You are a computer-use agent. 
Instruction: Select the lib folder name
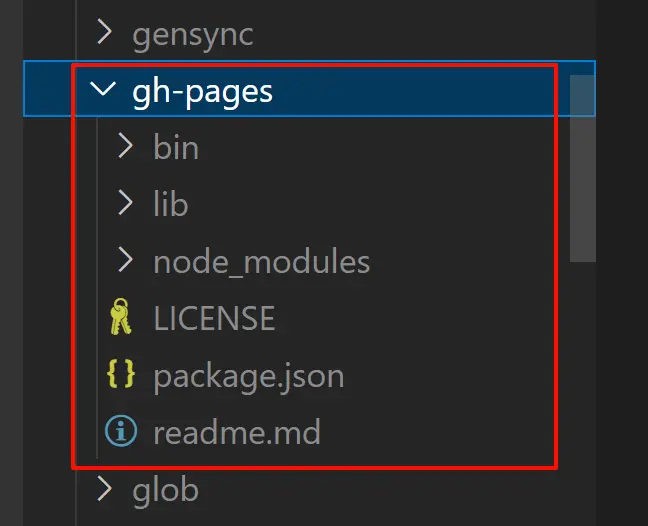[171, 204]
